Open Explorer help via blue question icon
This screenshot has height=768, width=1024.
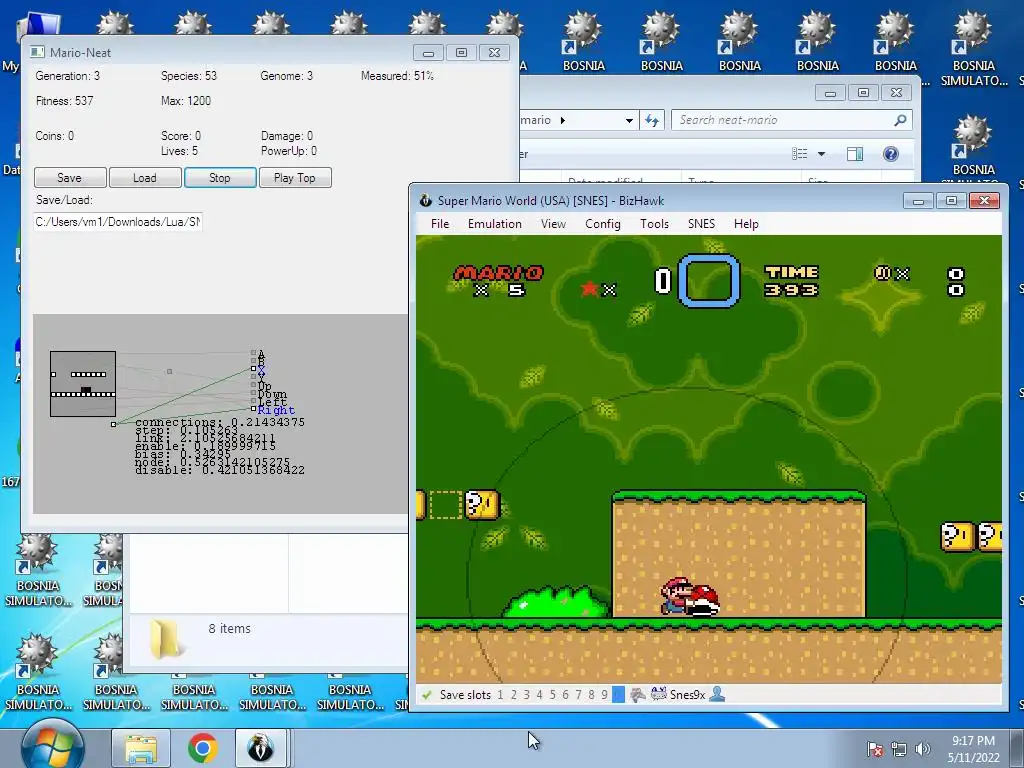click(x=890, y=154)
